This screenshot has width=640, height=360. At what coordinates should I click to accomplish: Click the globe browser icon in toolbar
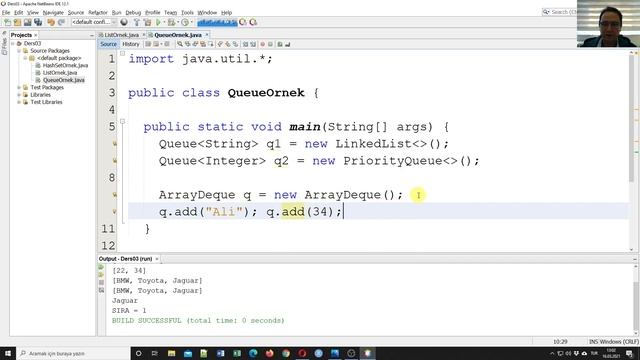point(124,22)
